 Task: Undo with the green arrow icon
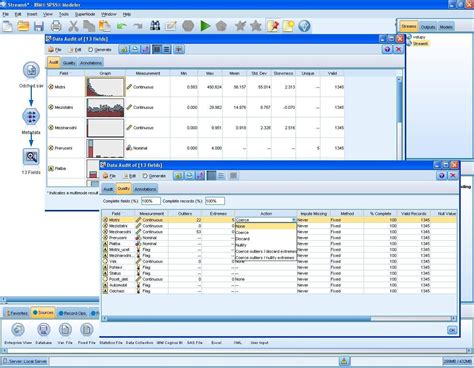point(122,26)
